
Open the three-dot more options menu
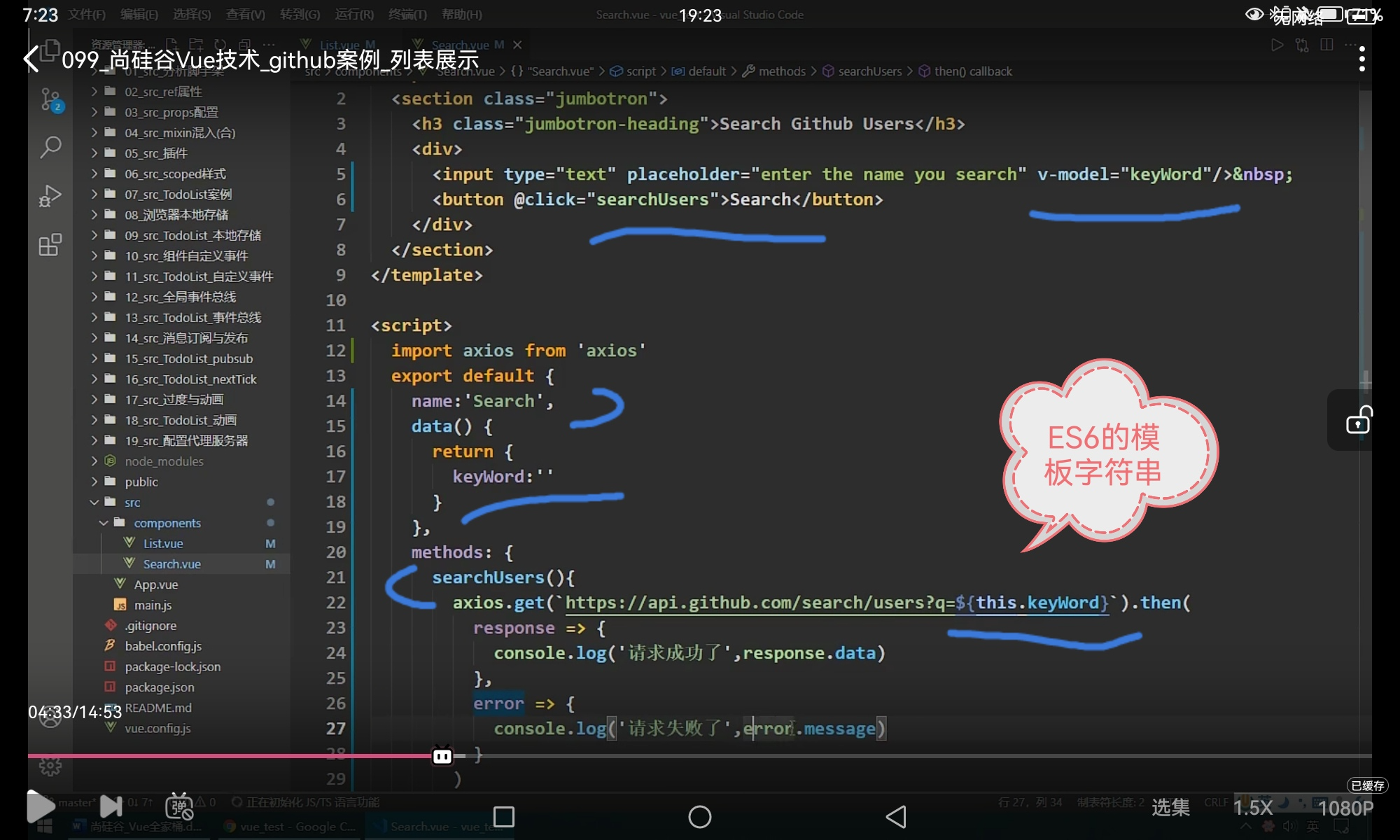1361,59
